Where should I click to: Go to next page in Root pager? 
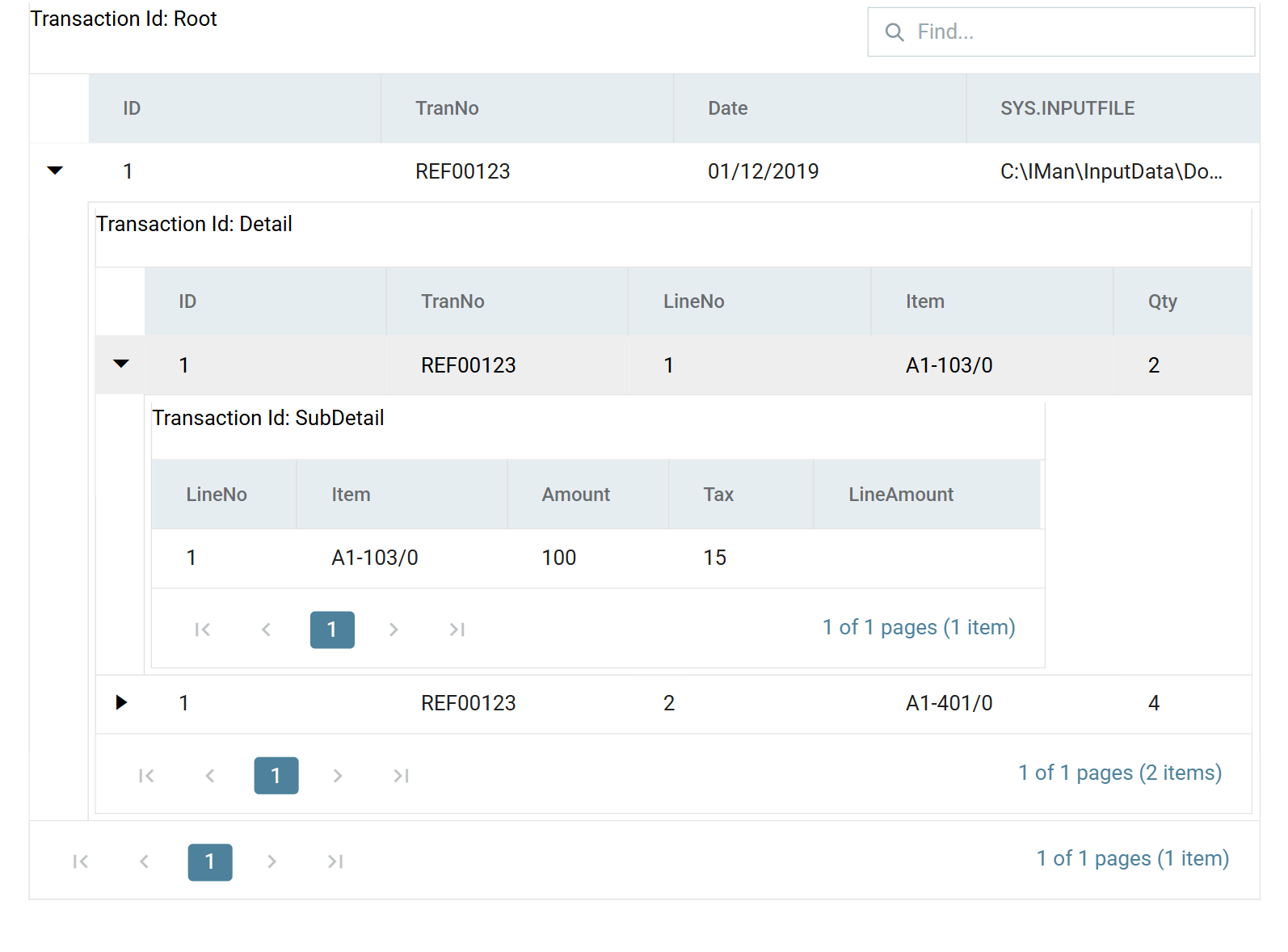coord(271,862)
